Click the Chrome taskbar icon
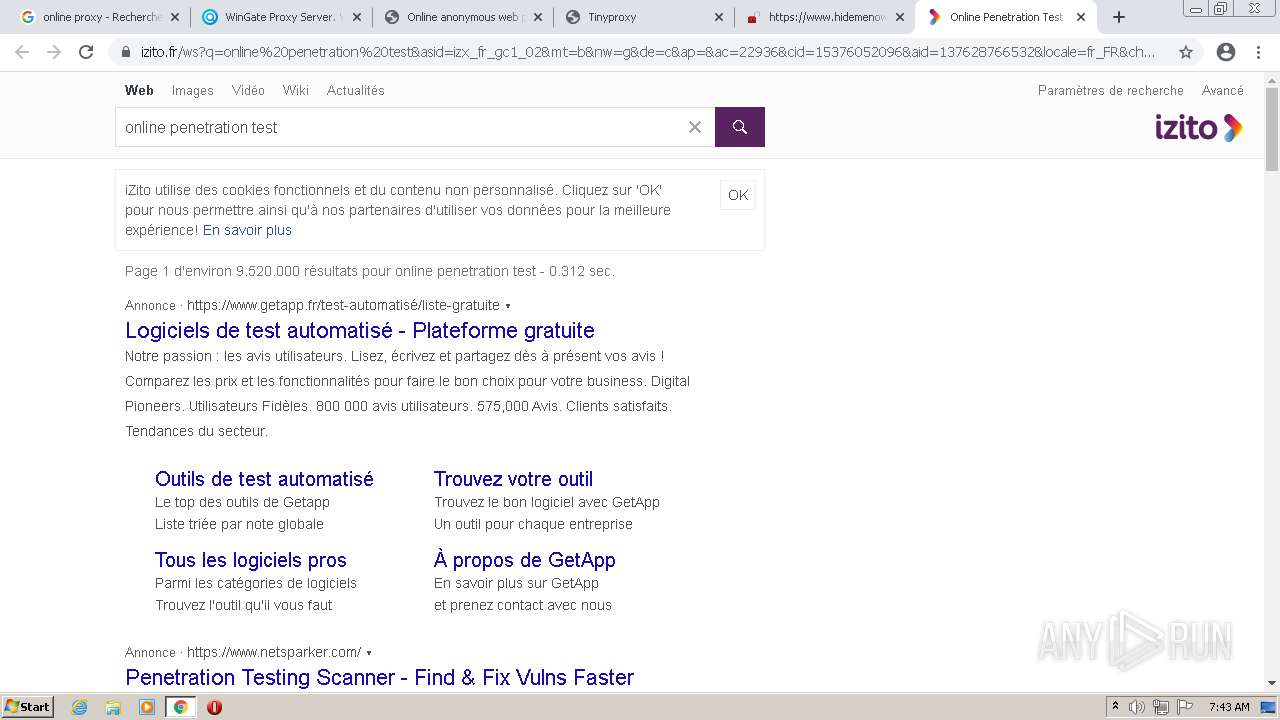1280x720 pixels. pyautogui.click(x=181, y=707)
